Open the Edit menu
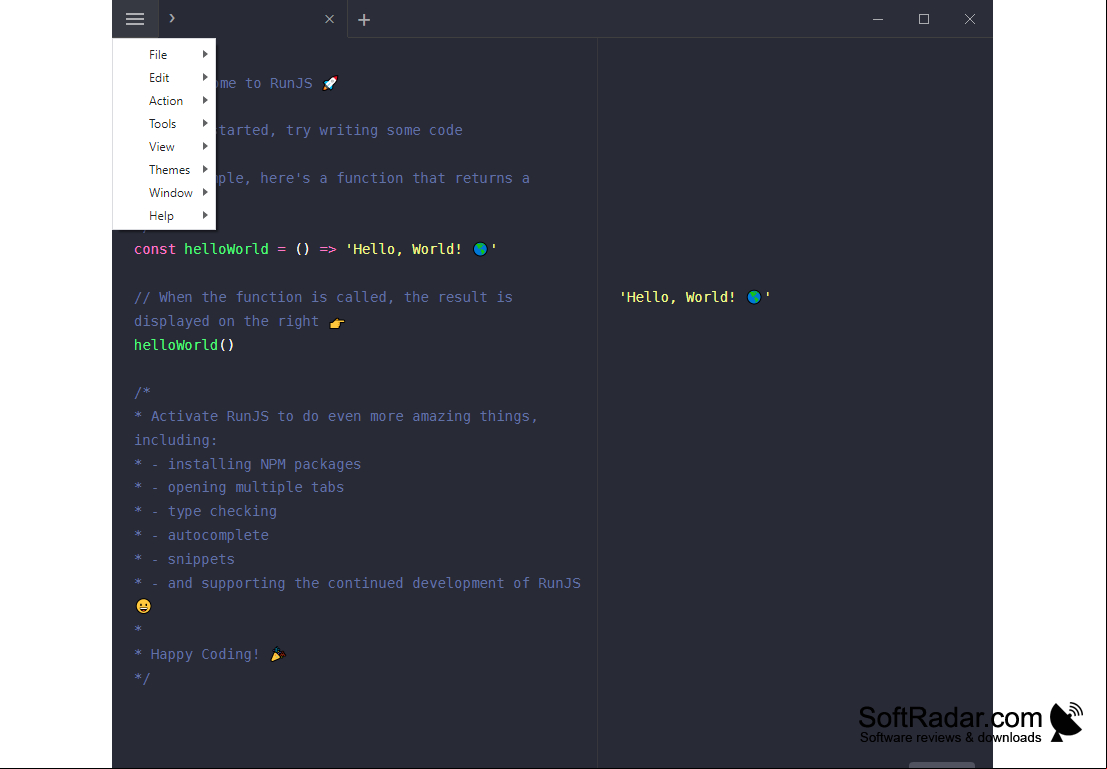 click(x=164, y=78)
